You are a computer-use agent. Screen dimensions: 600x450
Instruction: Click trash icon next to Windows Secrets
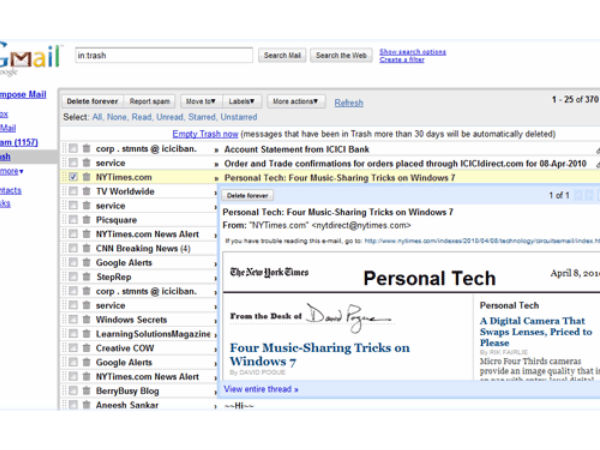[87, 320]
